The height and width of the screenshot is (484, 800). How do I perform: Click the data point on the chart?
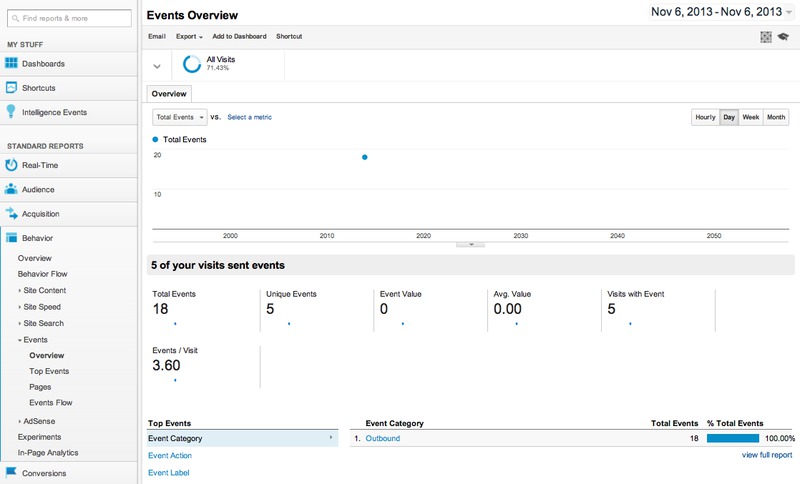tap(364, 157)
